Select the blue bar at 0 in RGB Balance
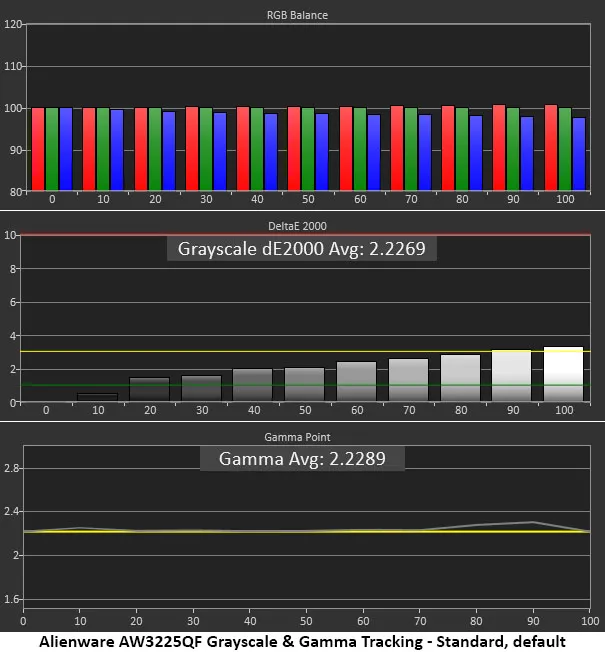The width and height of the screenshot is (605, 652). pyautogui.click(x=66, y=149)
